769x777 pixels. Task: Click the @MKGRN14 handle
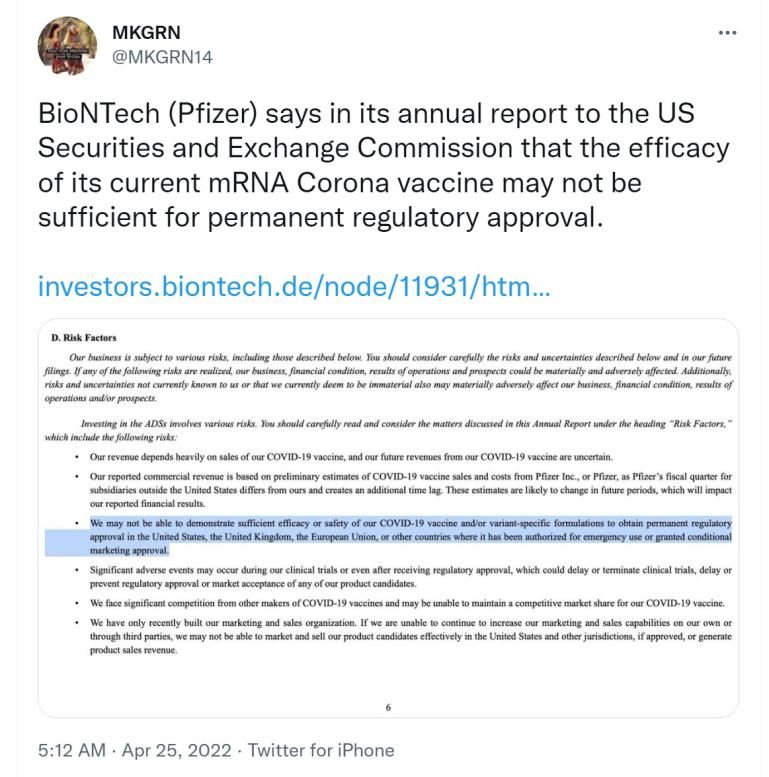point(162,57)
